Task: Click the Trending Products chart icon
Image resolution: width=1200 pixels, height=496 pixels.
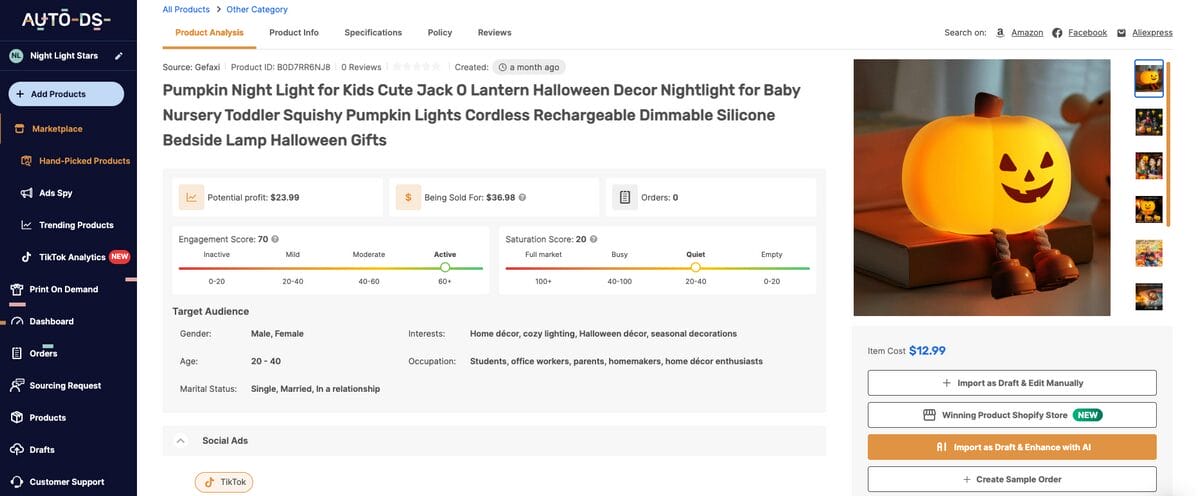Action: click(27, 225)
